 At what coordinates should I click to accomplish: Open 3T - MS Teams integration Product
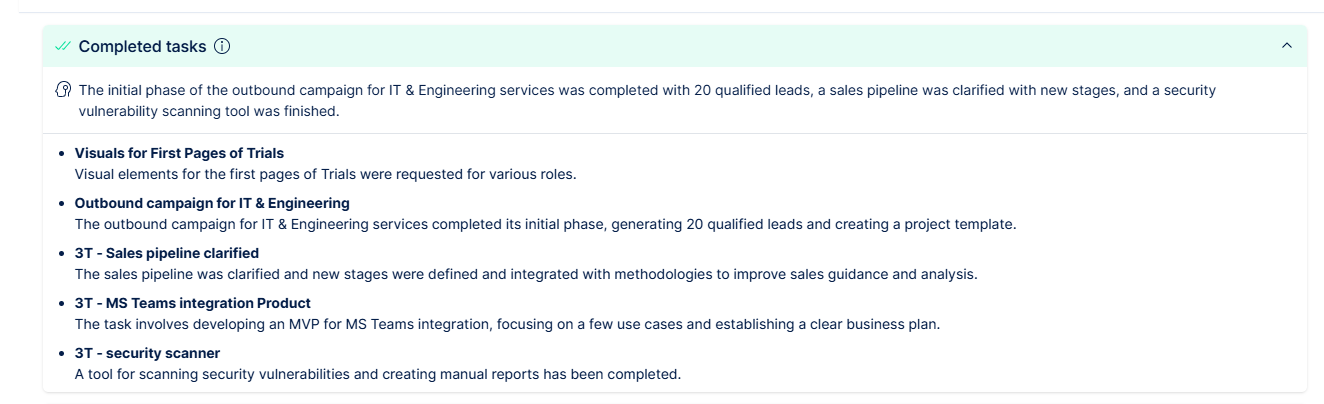(x=192, y=303)
